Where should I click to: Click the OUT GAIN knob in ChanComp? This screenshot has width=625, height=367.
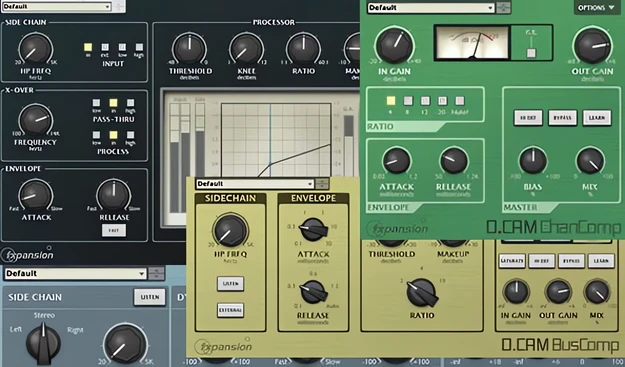tap(592, 46)
